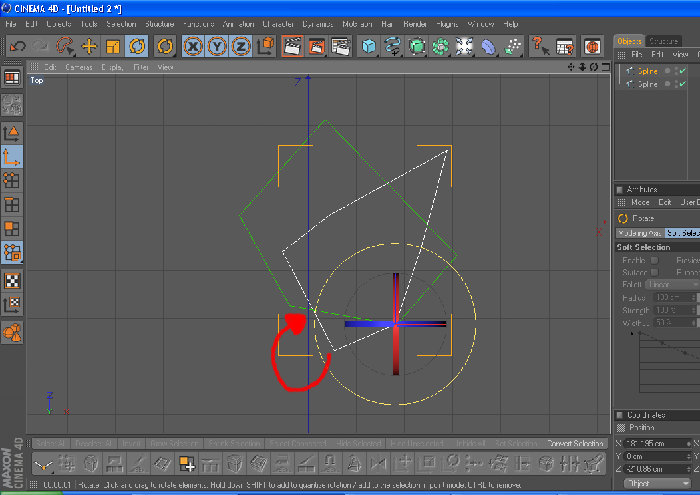700x495 pixels.
Task: Click the Radius field stepper arrows
Action: tap(693, 297)
